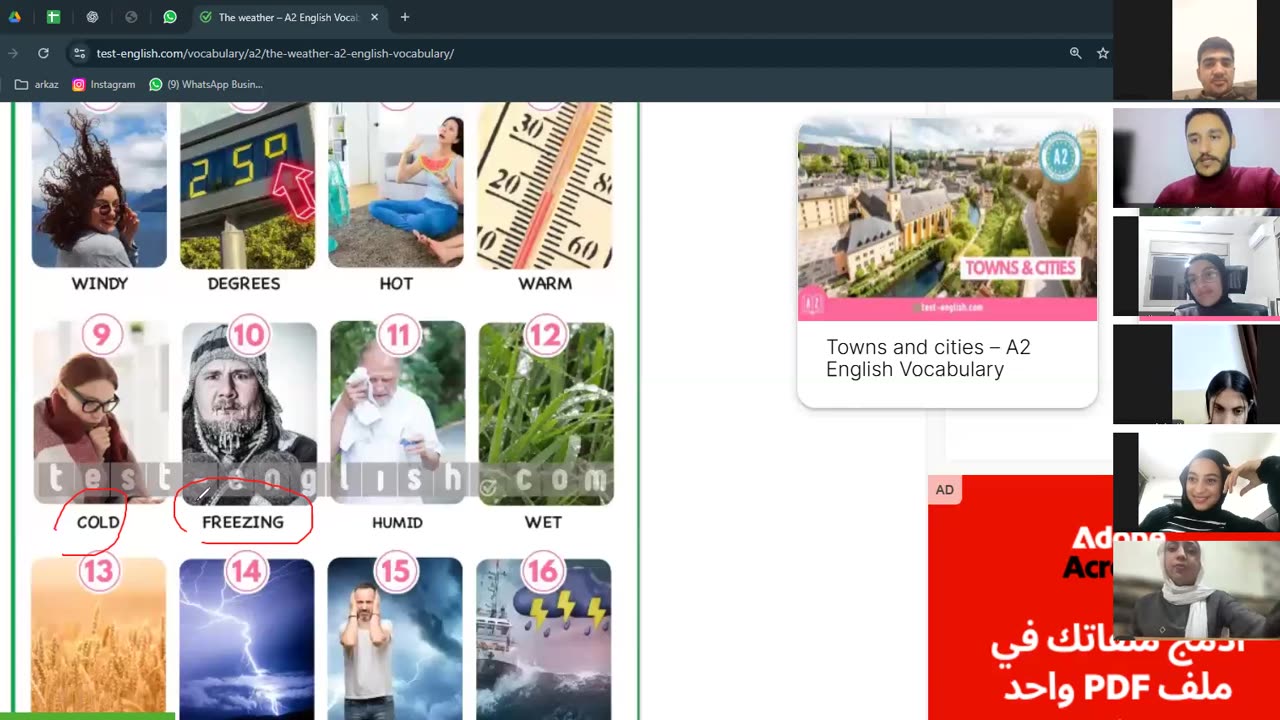
Task: Open the Towns & Cities card image
Action: (947, 220)
